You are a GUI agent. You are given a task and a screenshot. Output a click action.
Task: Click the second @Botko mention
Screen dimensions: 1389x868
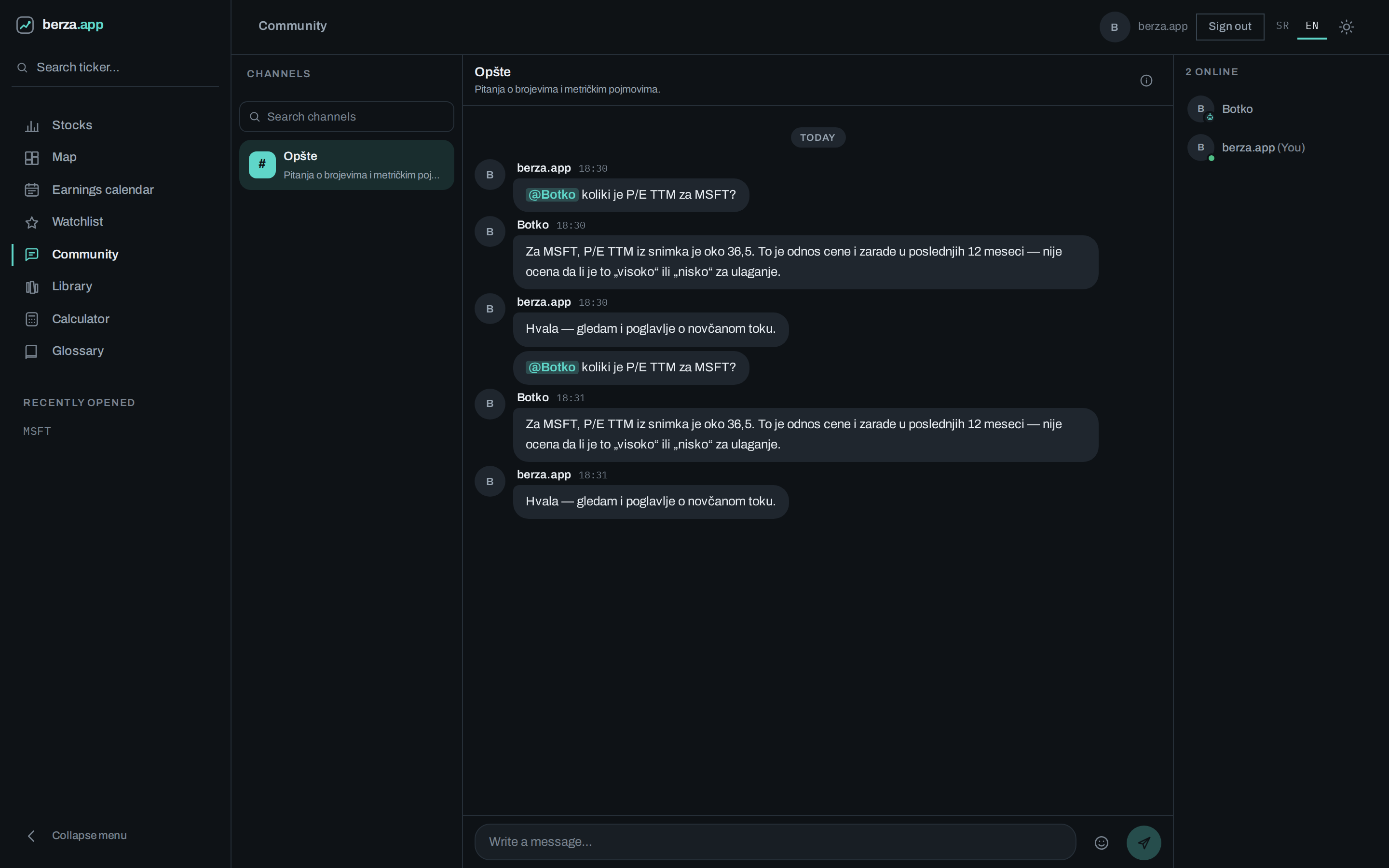pos(552,367)
